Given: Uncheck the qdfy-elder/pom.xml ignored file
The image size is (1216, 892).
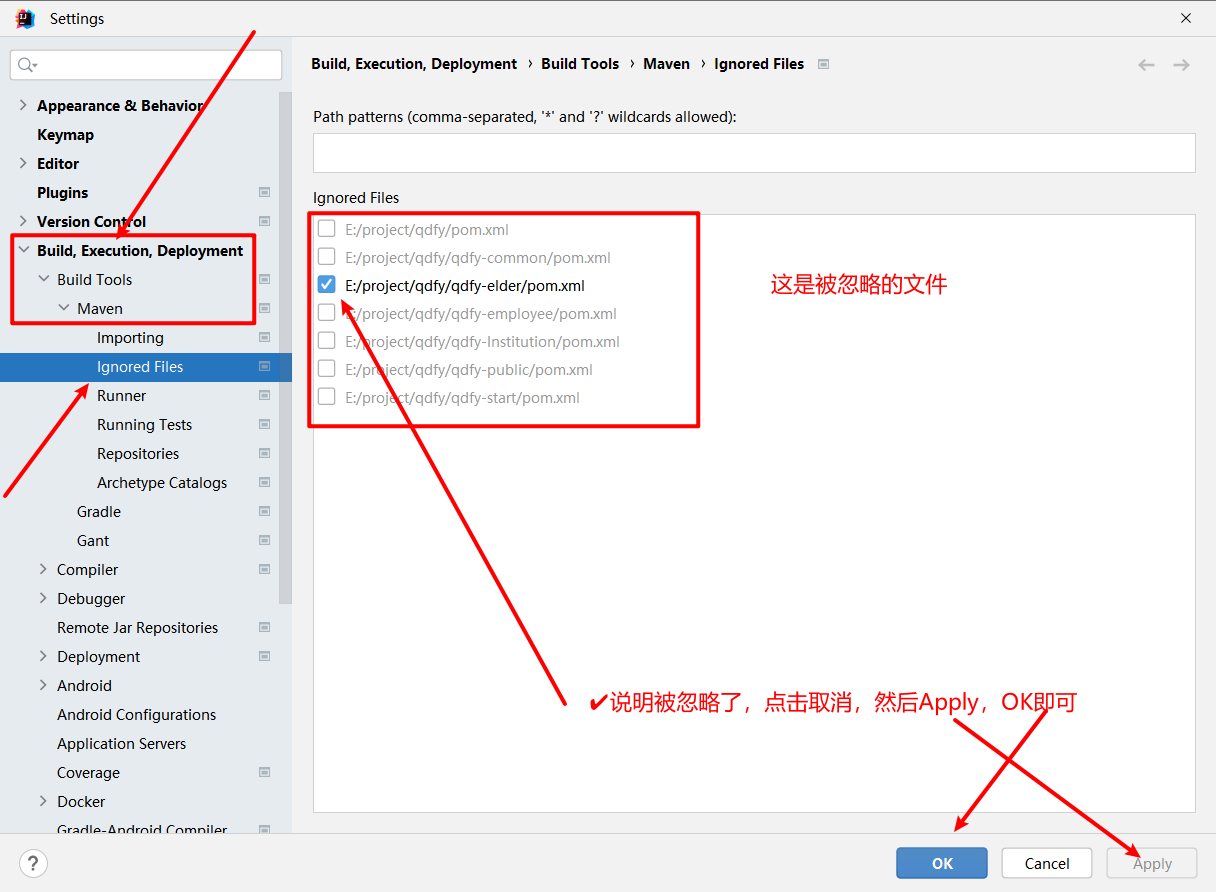Looking at the screenshot, I should point(326,285).
